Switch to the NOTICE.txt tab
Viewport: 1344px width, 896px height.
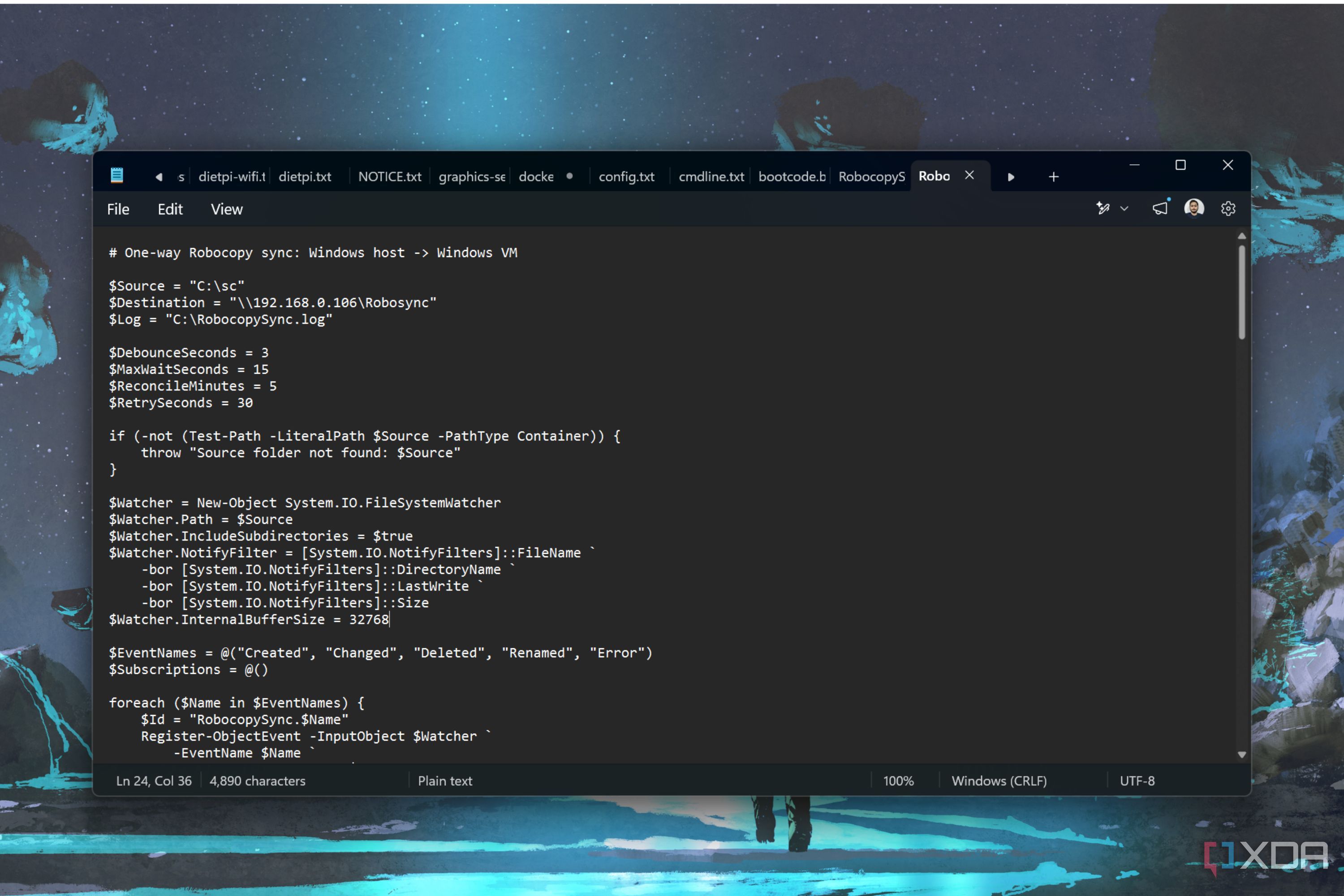point(390,177)
